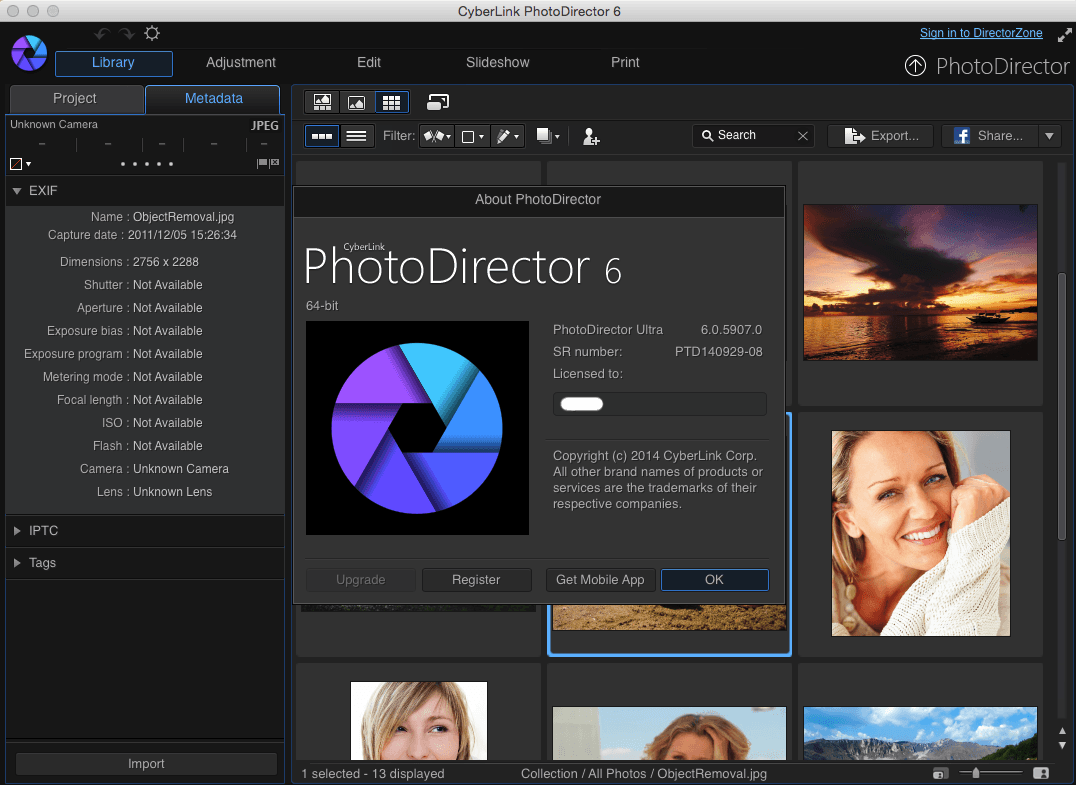The height and width of the screenshot is (785, 1076).
Task: Switch to browser only grid mode
Action: click(391, 102)
